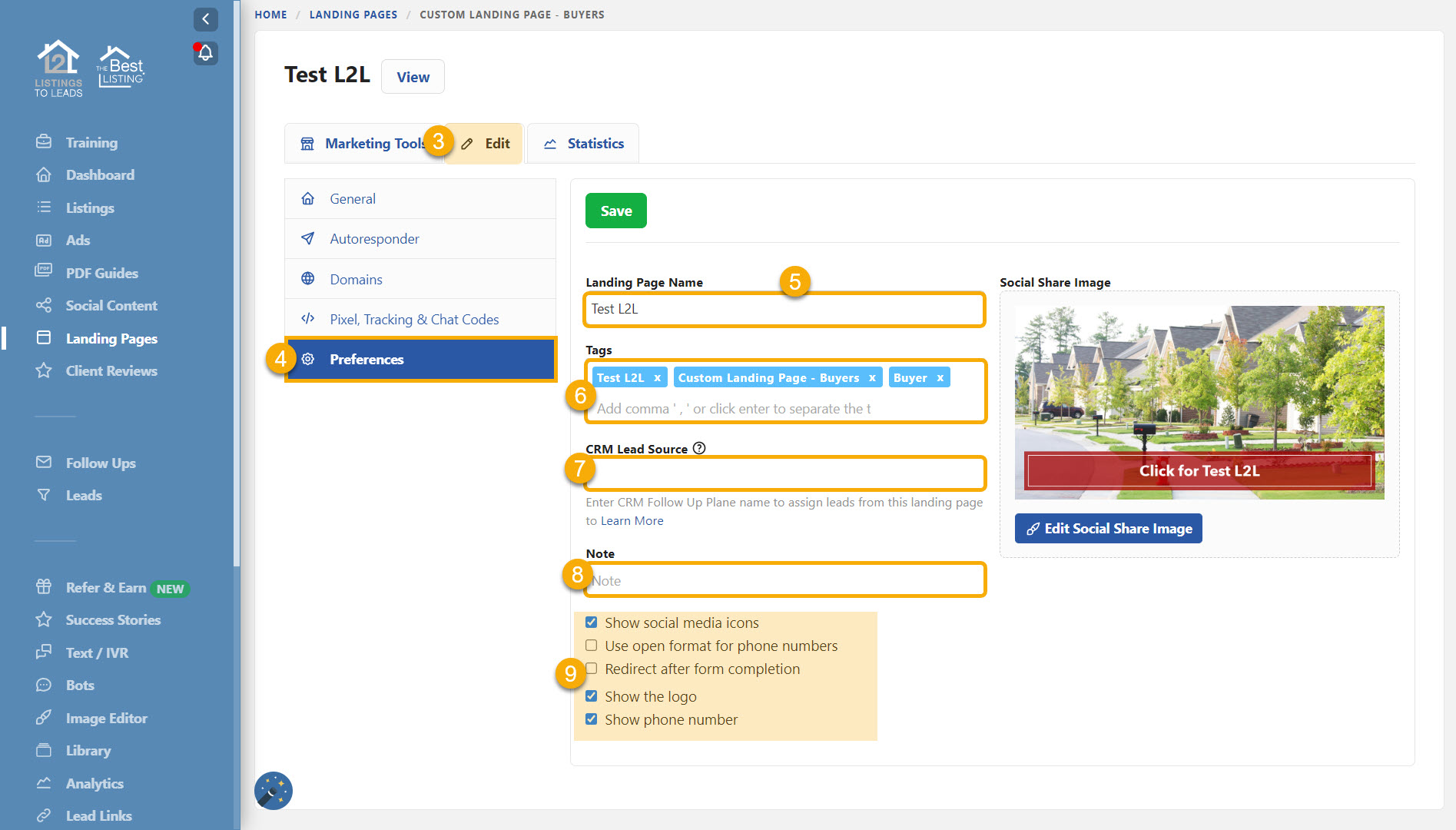Uncheck Show social media icons
1456x830 pixels.
click(592, 622)
